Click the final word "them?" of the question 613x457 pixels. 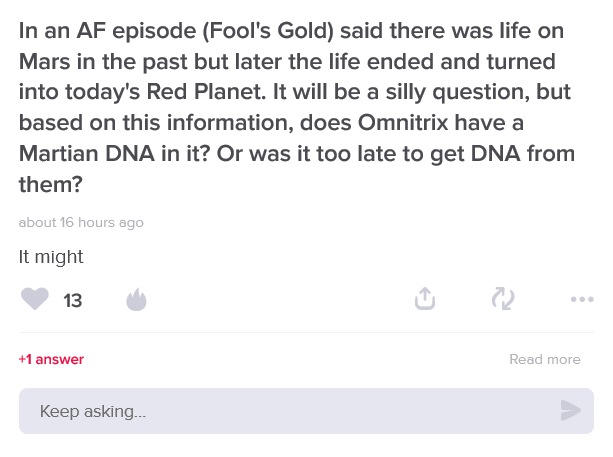pos(50,185)
